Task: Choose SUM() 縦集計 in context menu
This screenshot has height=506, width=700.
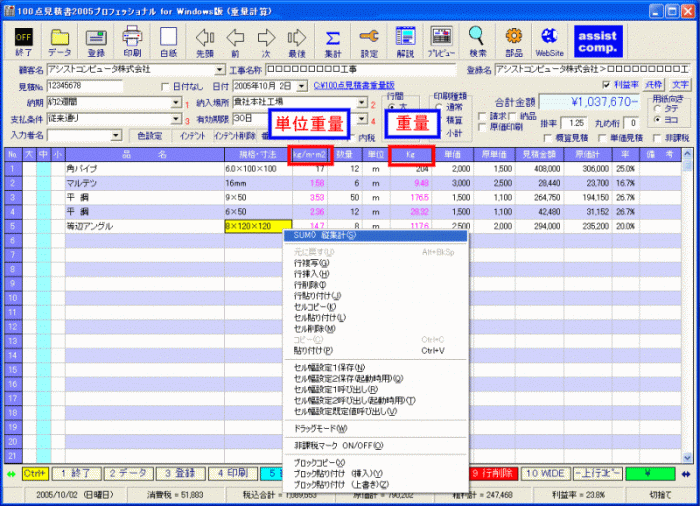Action: (x=376, y=235)
